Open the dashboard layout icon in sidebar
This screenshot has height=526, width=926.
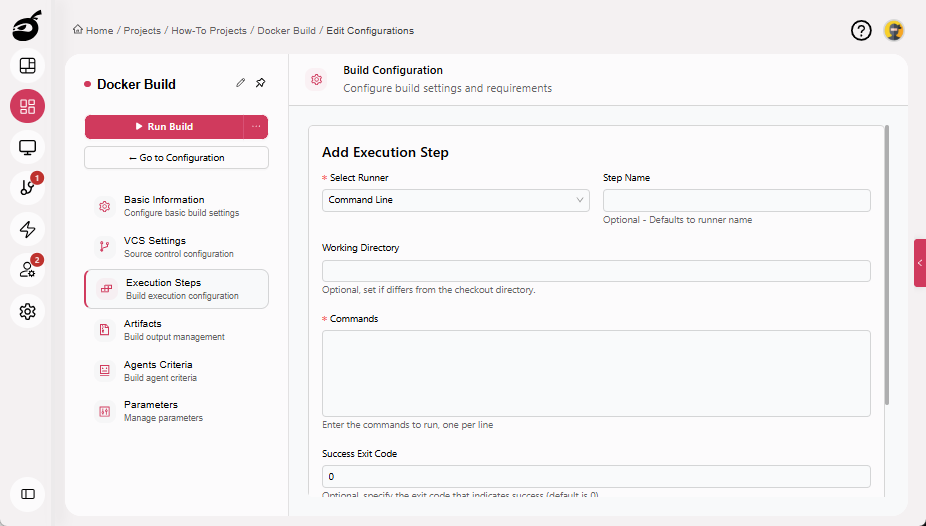pyautogui.click(x=27, y=66)
